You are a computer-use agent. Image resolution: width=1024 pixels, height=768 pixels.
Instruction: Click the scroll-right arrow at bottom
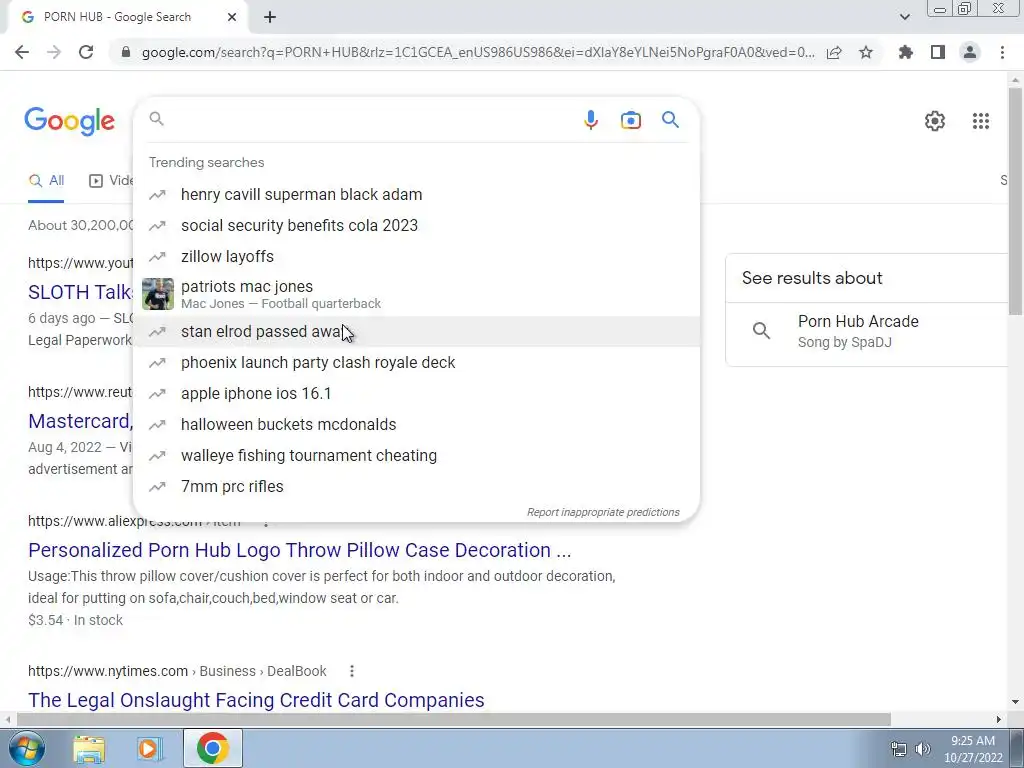tap(999, 720)
